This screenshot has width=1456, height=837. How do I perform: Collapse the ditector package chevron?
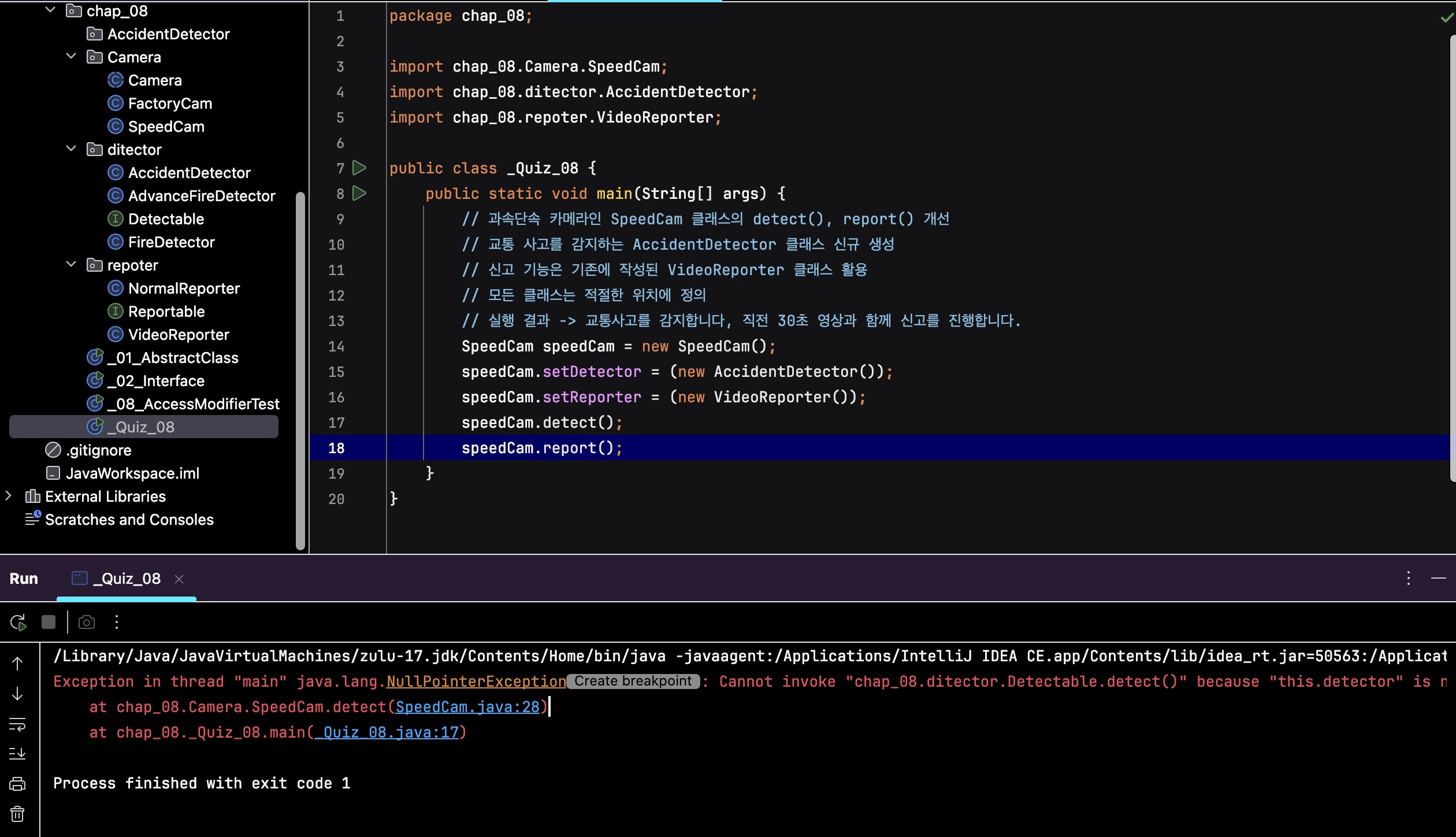click(72, 149)
